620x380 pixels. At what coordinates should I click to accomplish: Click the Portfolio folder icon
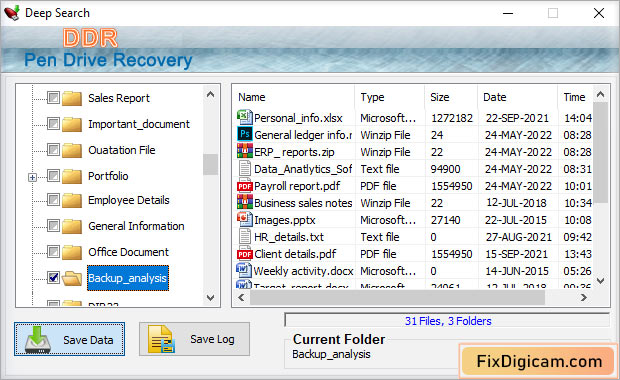click(72, 176)
